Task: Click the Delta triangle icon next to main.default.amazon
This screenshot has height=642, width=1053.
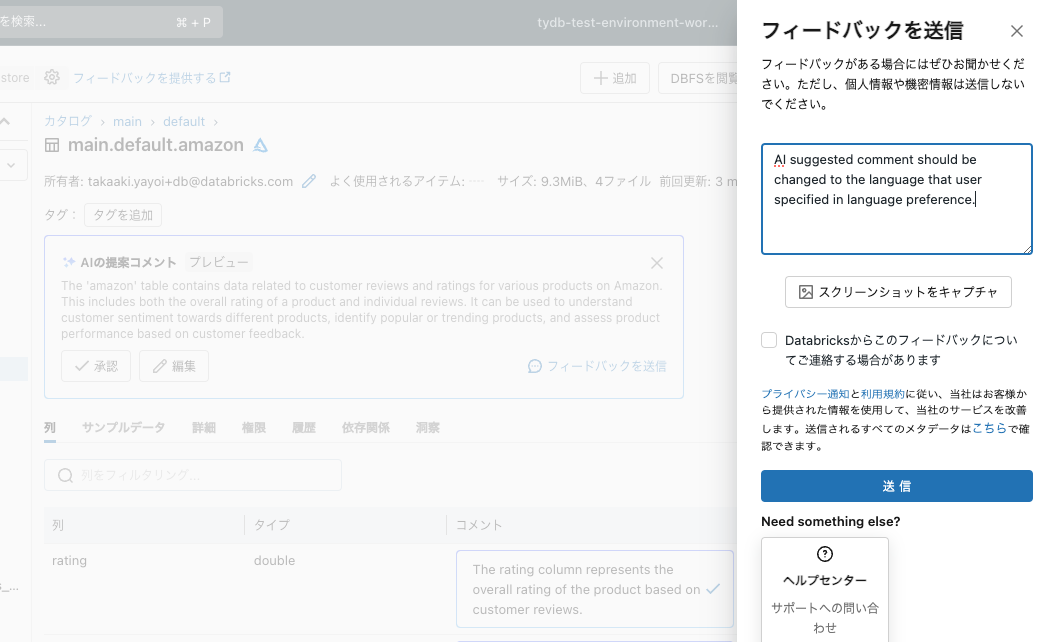Action: point(259,144)
